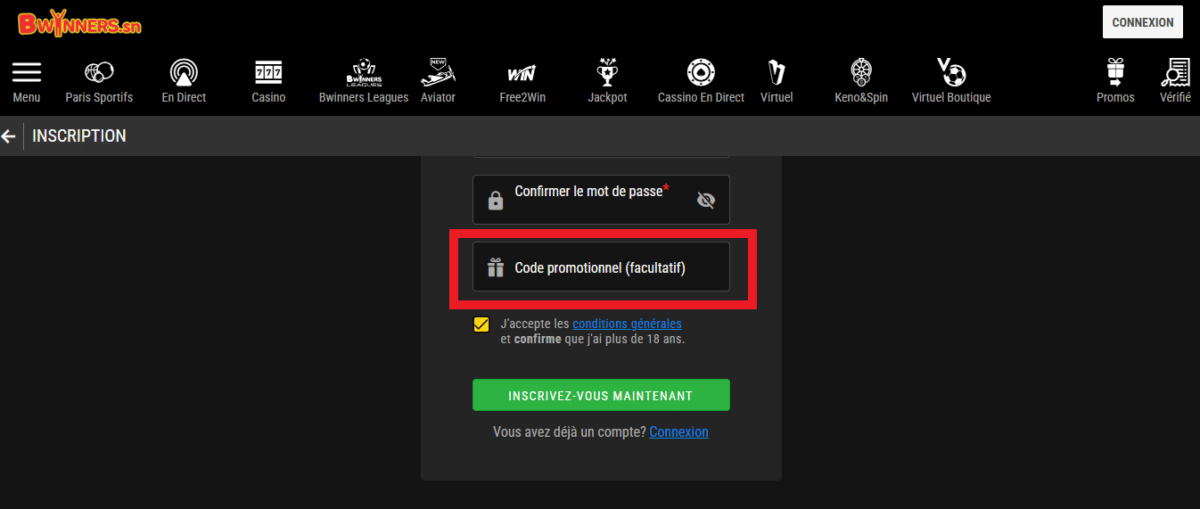Open the Virtuel icon
This screenshot has height=509, width=1200.
tap(776, 73)
